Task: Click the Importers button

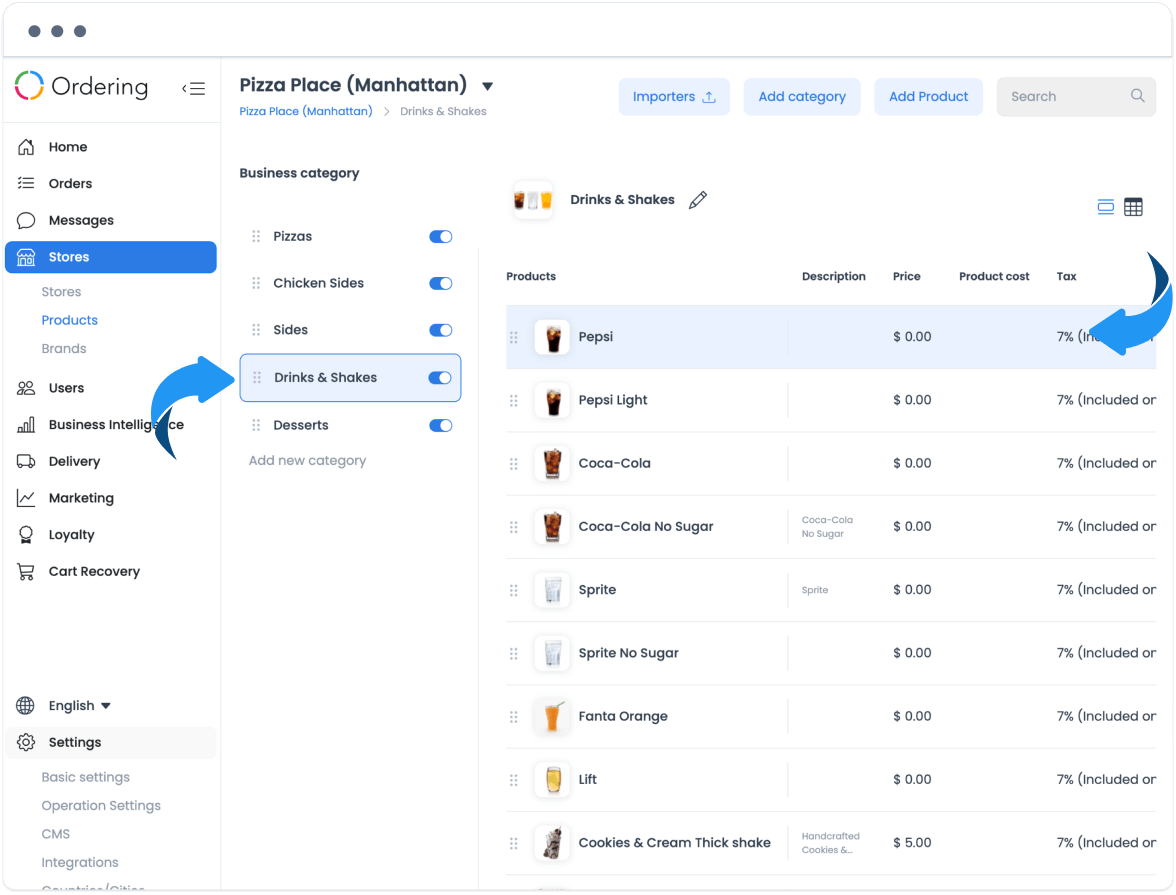Action: 674,97
